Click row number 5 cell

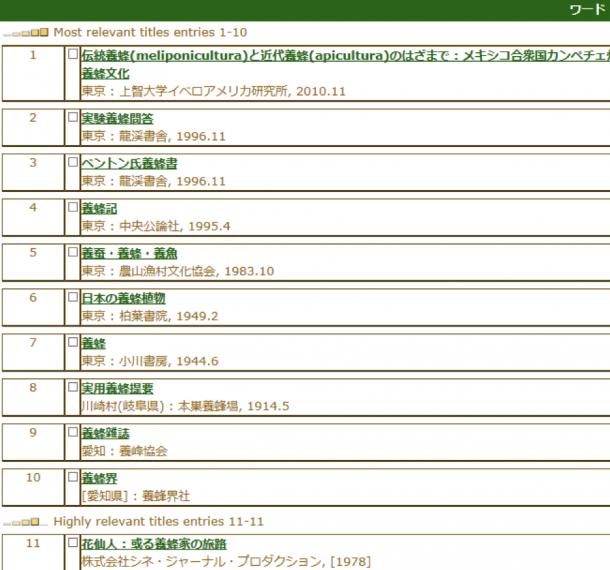click(x=33, y=262)
